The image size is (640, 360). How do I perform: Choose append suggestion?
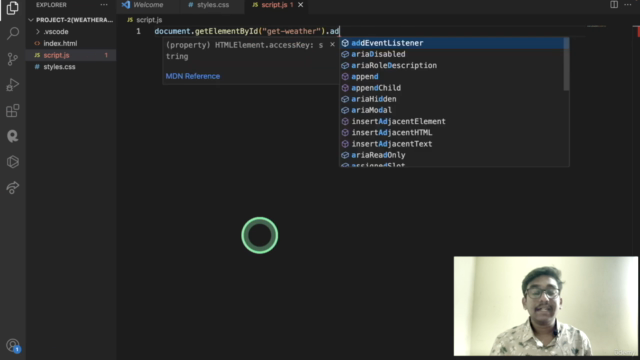[x=452, y=76]
